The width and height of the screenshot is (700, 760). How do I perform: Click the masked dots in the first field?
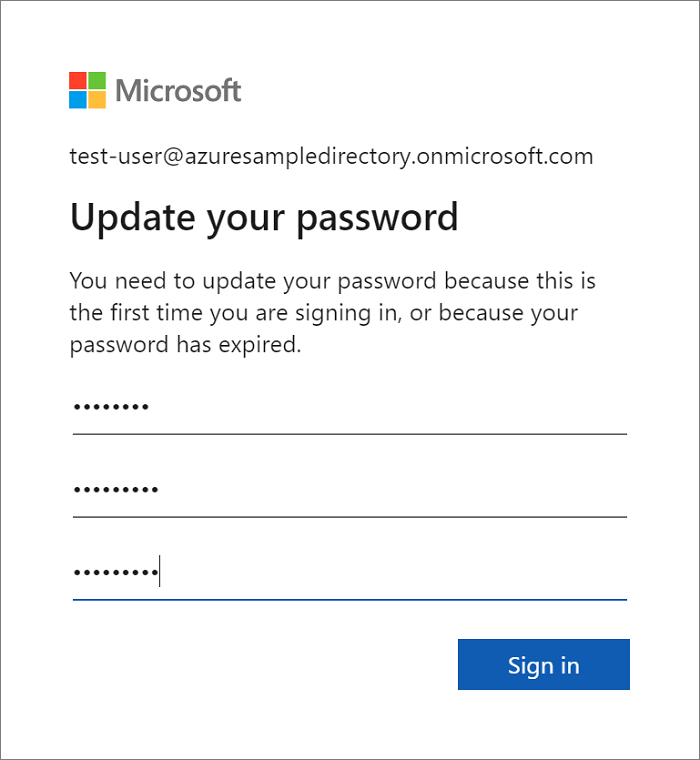[x=111, y=408]
